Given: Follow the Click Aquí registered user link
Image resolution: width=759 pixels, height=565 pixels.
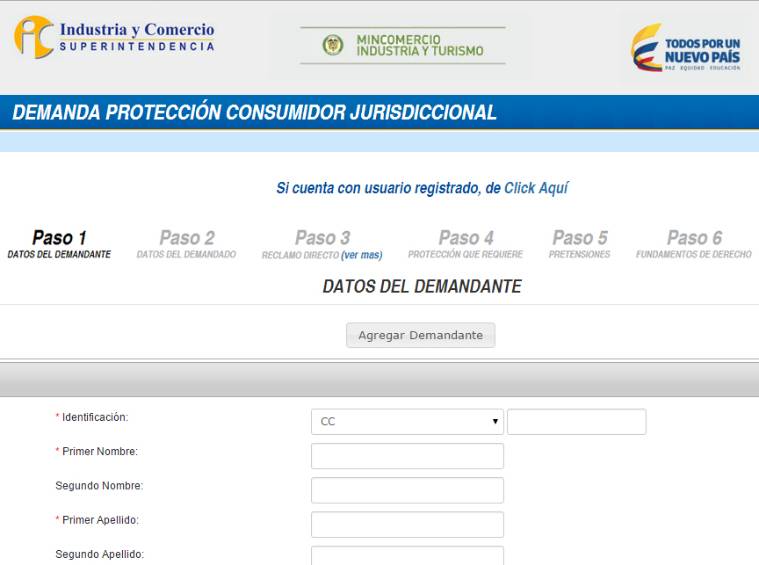Looking at the screenshot, I should [x=536, y=188].
